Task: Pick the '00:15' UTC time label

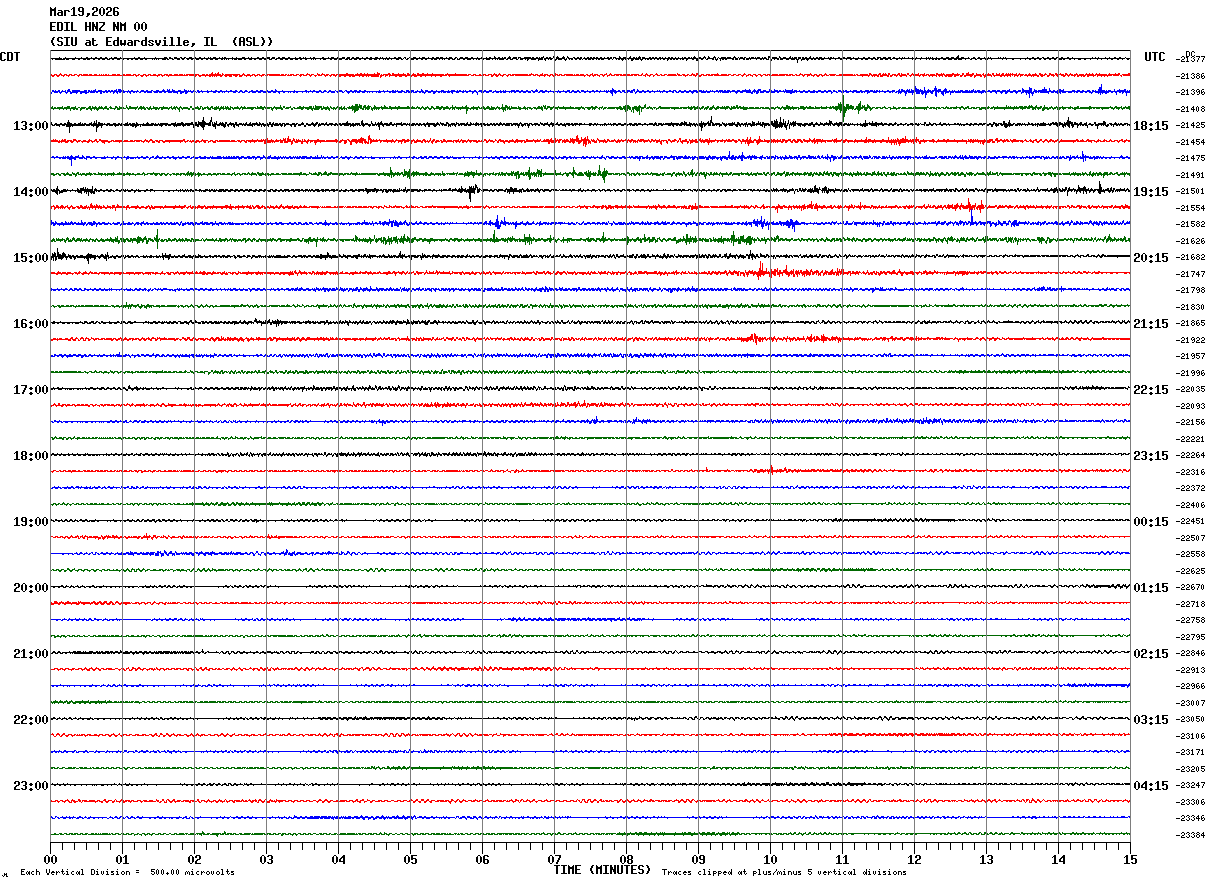Action: [x=1151, y=522]
